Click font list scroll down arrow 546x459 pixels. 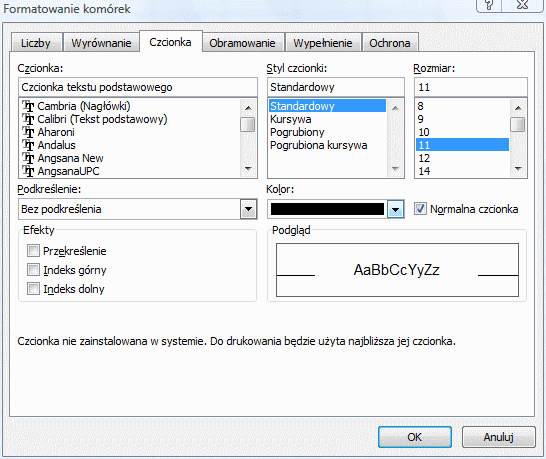point(248,169)
